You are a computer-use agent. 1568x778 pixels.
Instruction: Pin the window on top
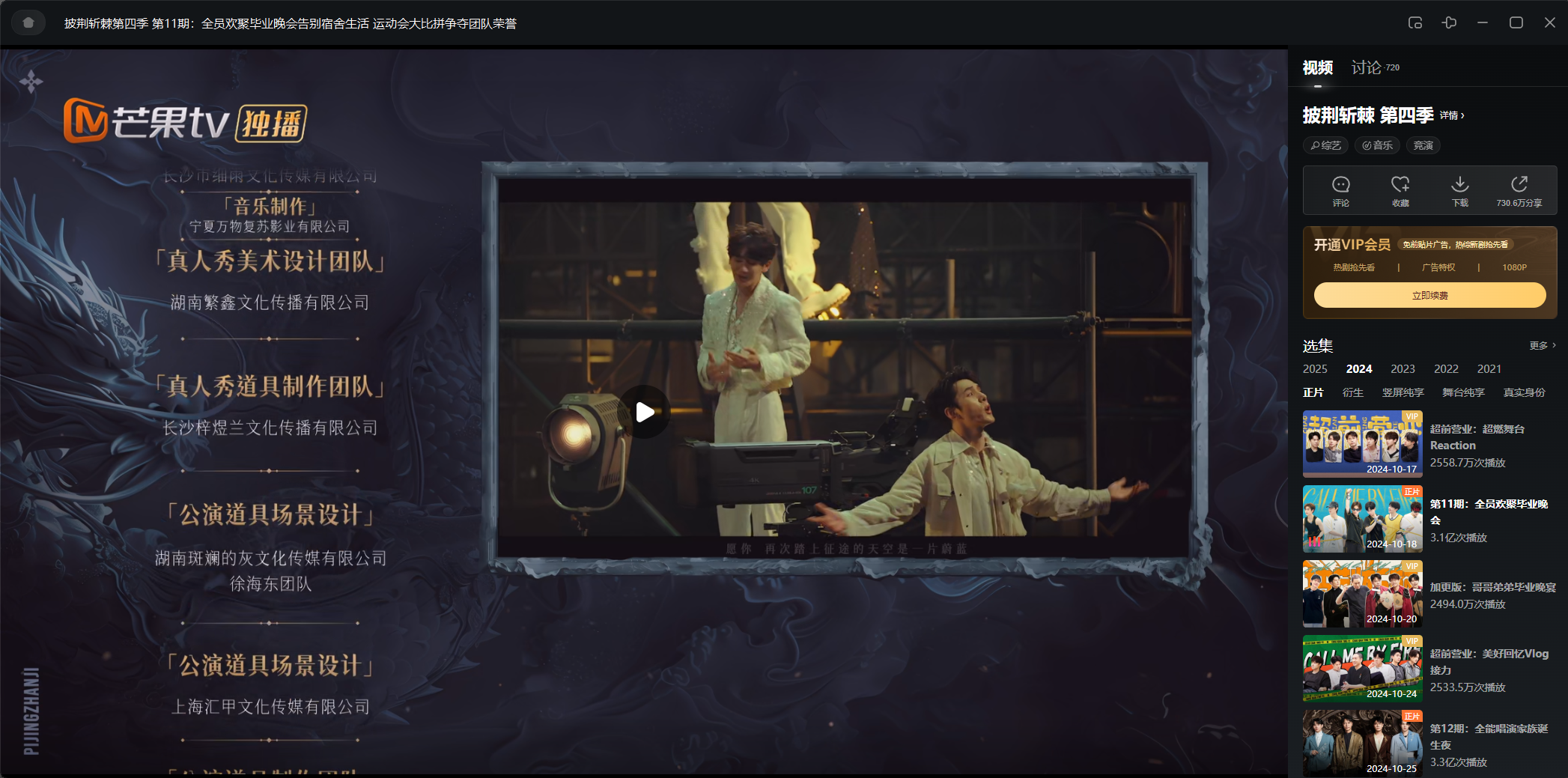coord(1449,22)
